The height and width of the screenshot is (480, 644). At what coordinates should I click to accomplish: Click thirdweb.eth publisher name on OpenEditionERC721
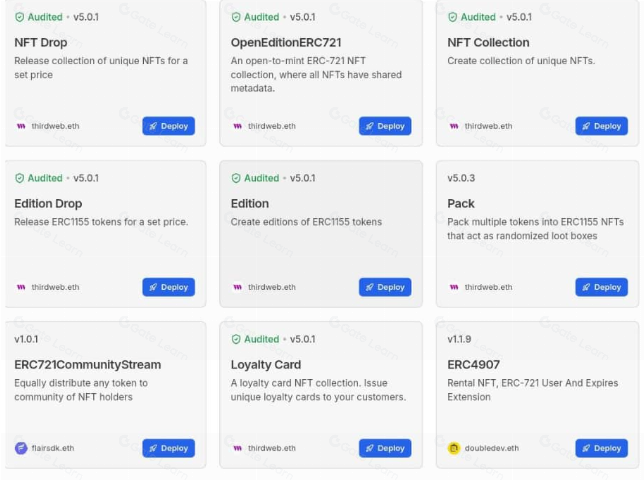pyautogui.click(x=272, y=126)
